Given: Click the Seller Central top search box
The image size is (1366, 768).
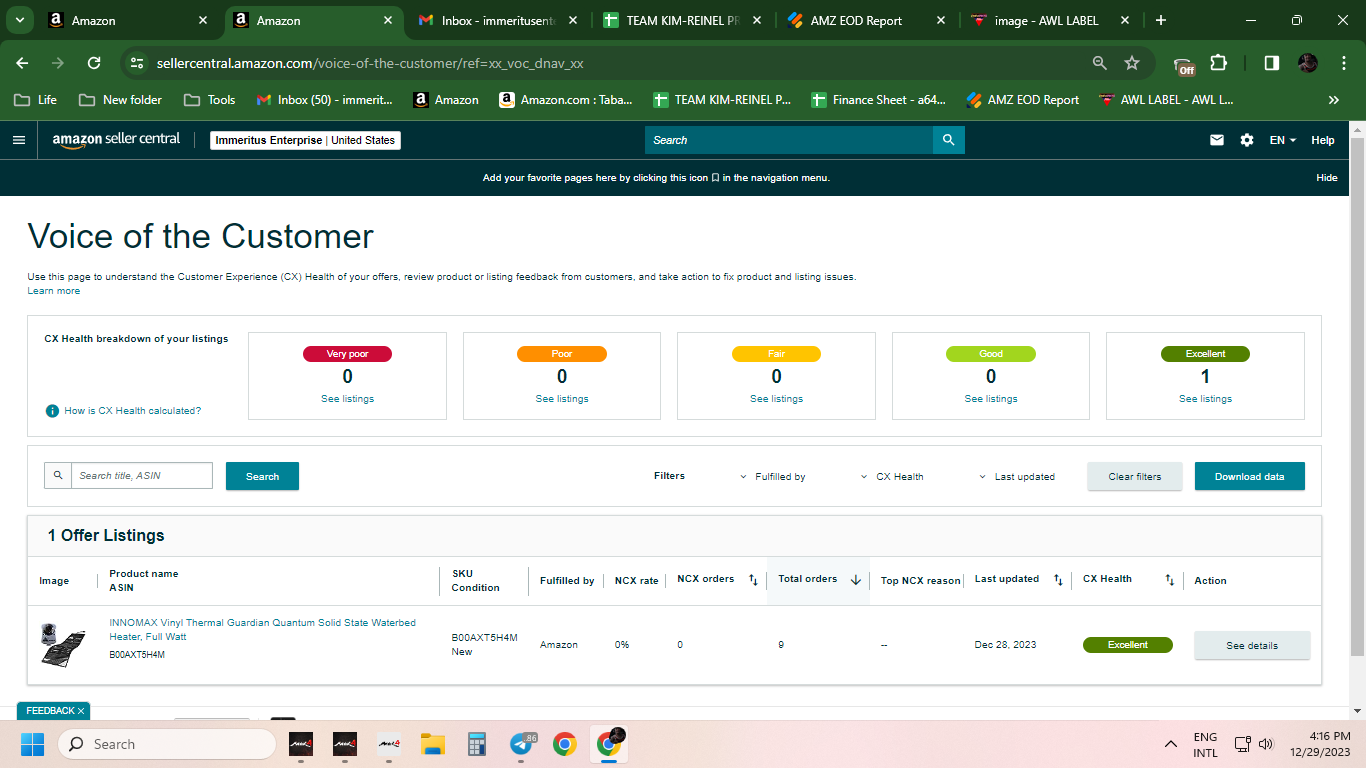Looking at the screenshot, I should point(788,140).
